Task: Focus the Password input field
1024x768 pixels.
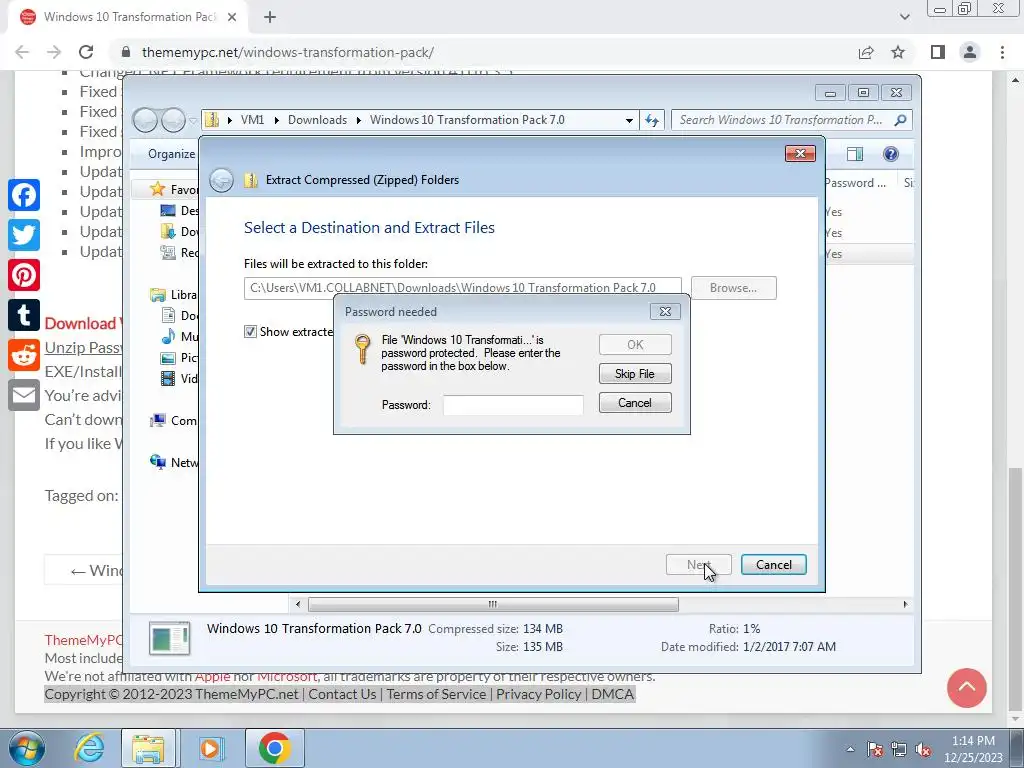Action: [513, 405]
